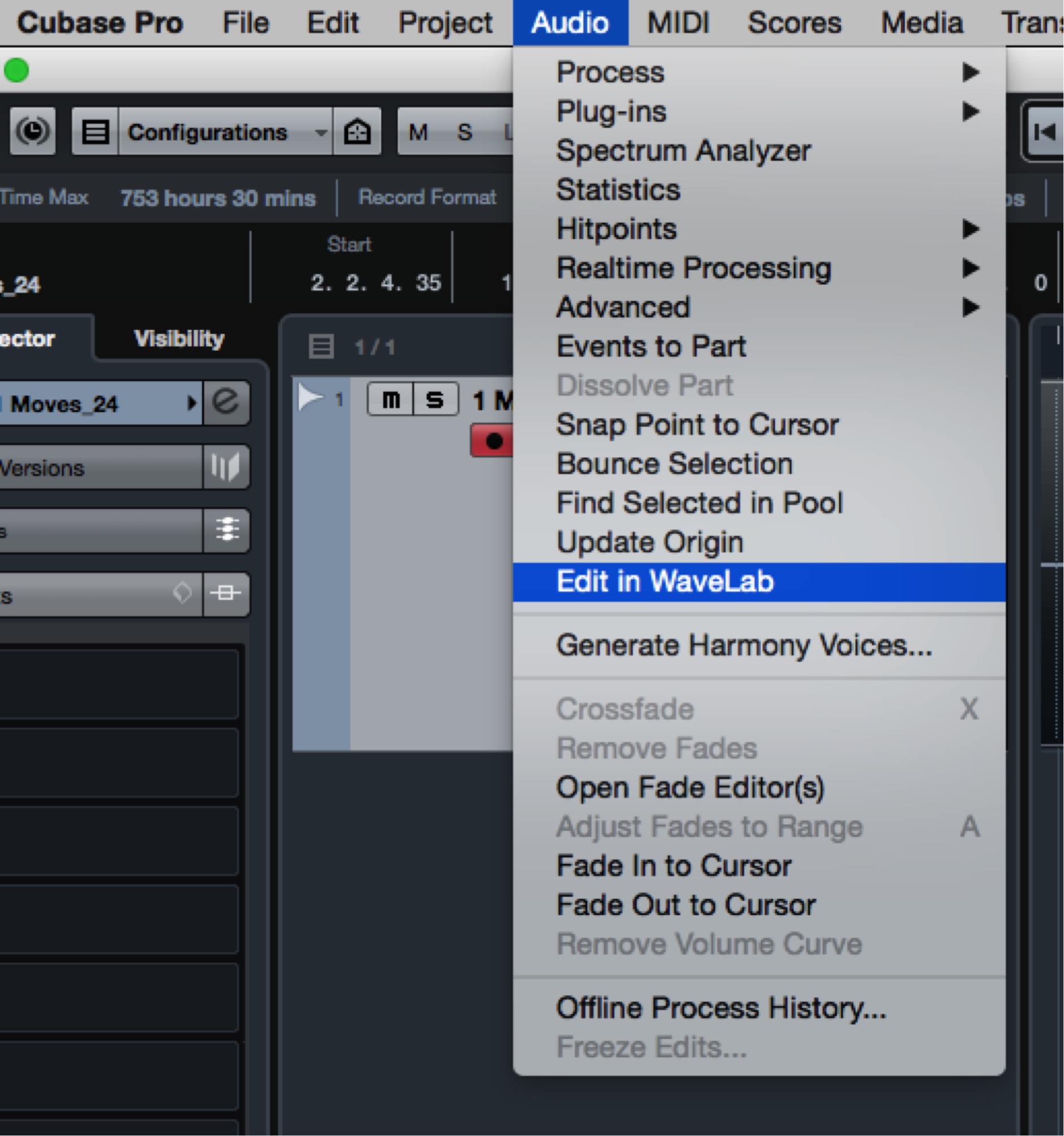
Task: Click the Record Format label
Action: click(x=427, y=198)
